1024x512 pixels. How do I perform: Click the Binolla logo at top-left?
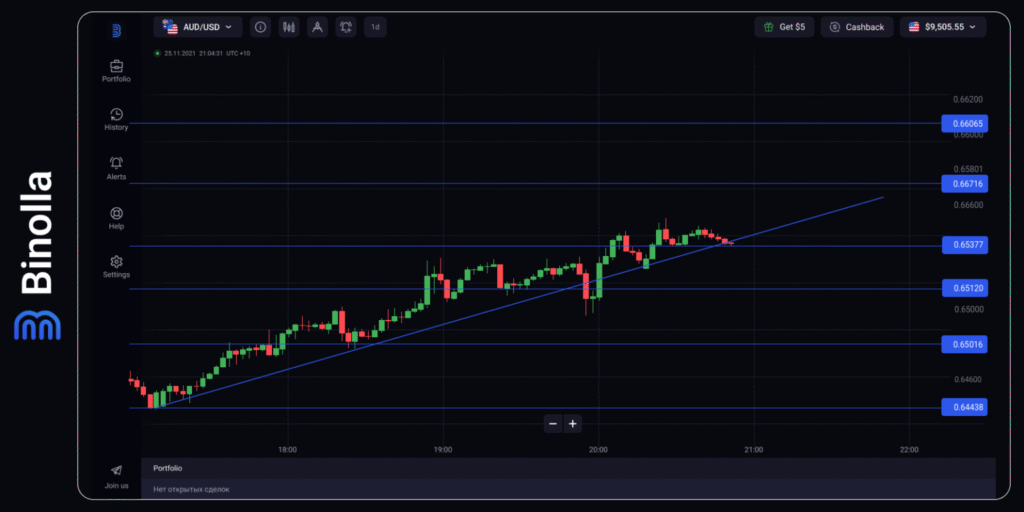(x=116, y=30)
